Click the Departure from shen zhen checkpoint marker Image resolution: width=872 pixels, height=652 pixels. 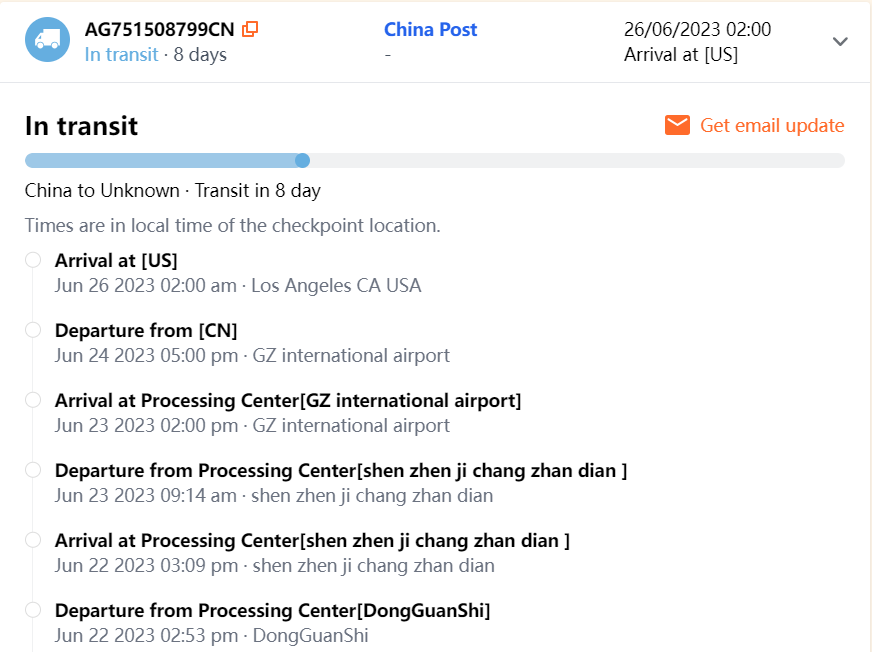[x=33, y=470]
